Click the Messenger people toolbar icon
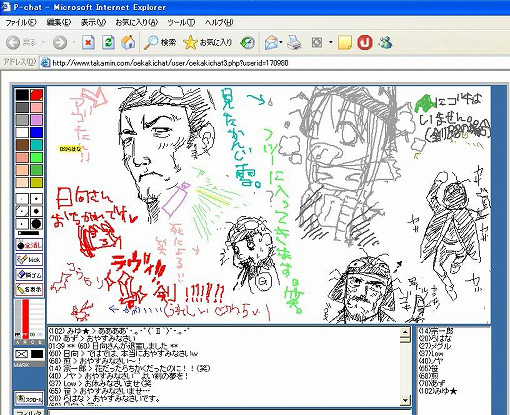510x415 pixels. pyautogui.click(x=385, y=43)
